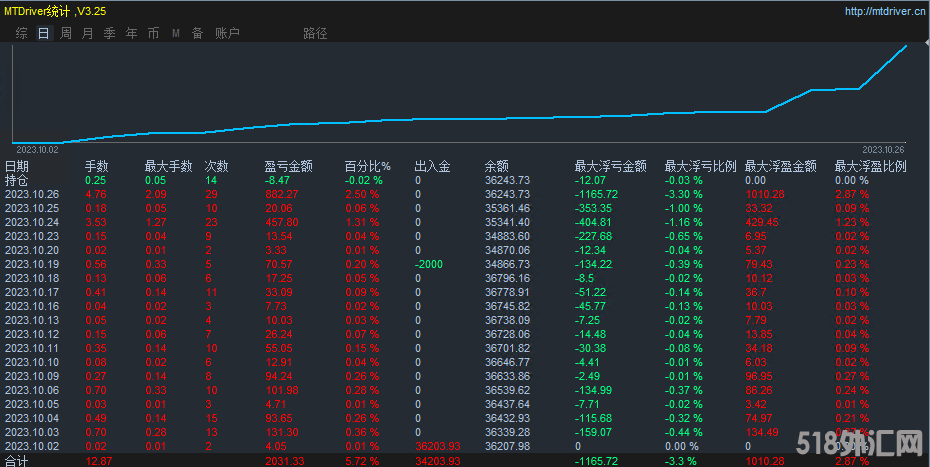Click the 持仓 positions row
Screen dimensions: 930x467
point(17,180)
